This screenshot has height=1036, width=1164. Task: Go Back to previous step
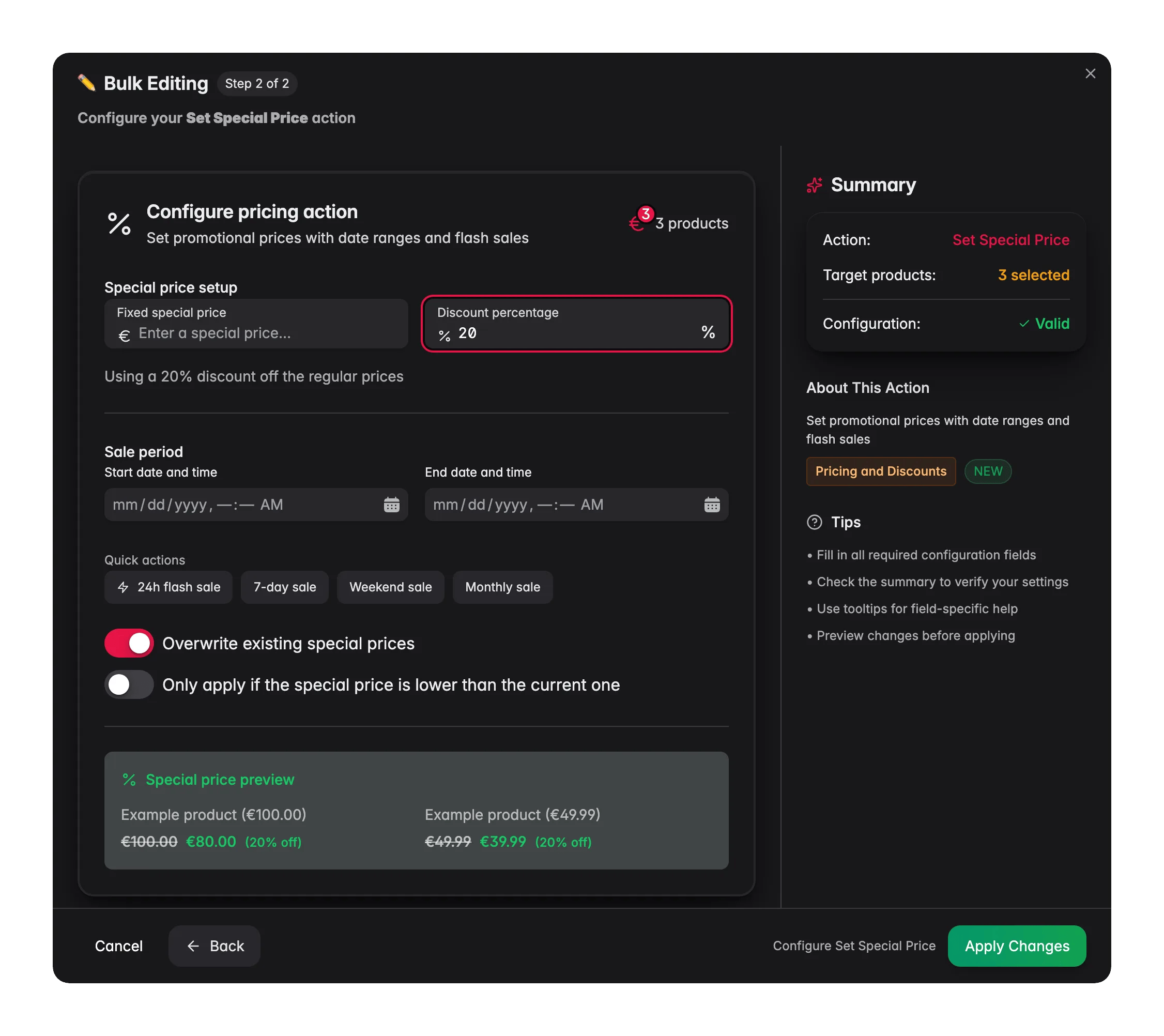point(215,946)
